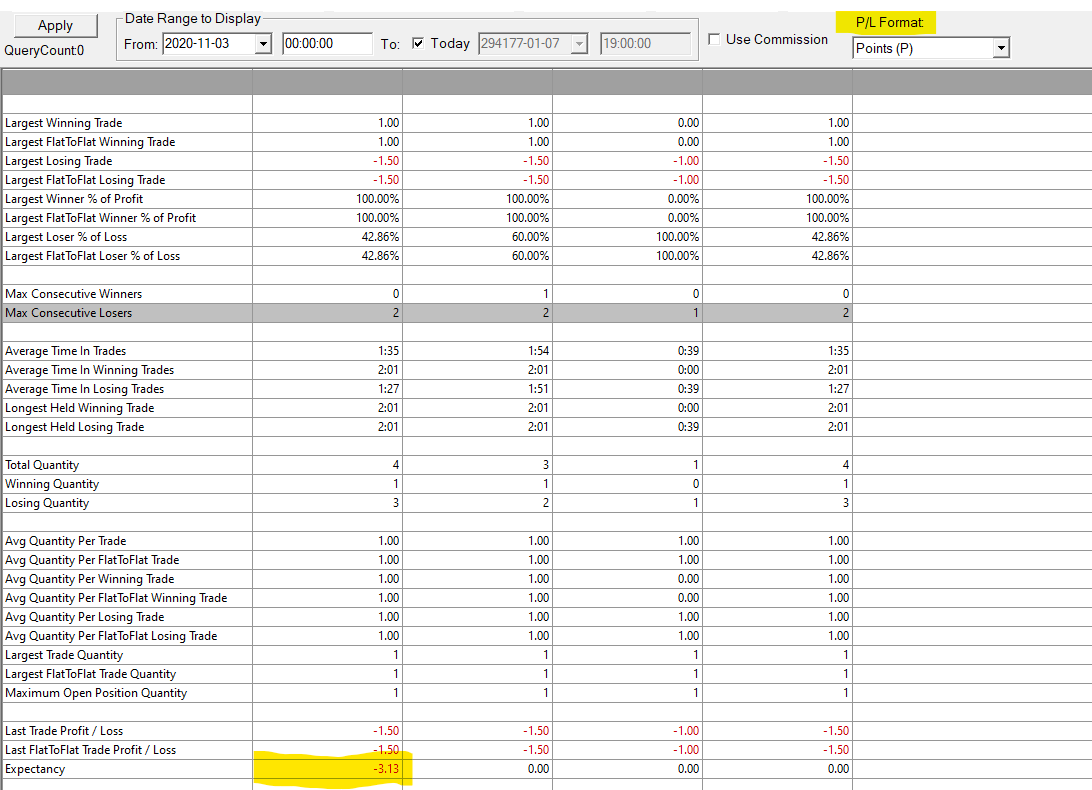
Task: Click Avg Quantity Per Losing Trade label
Action: [x=84, y=617]
